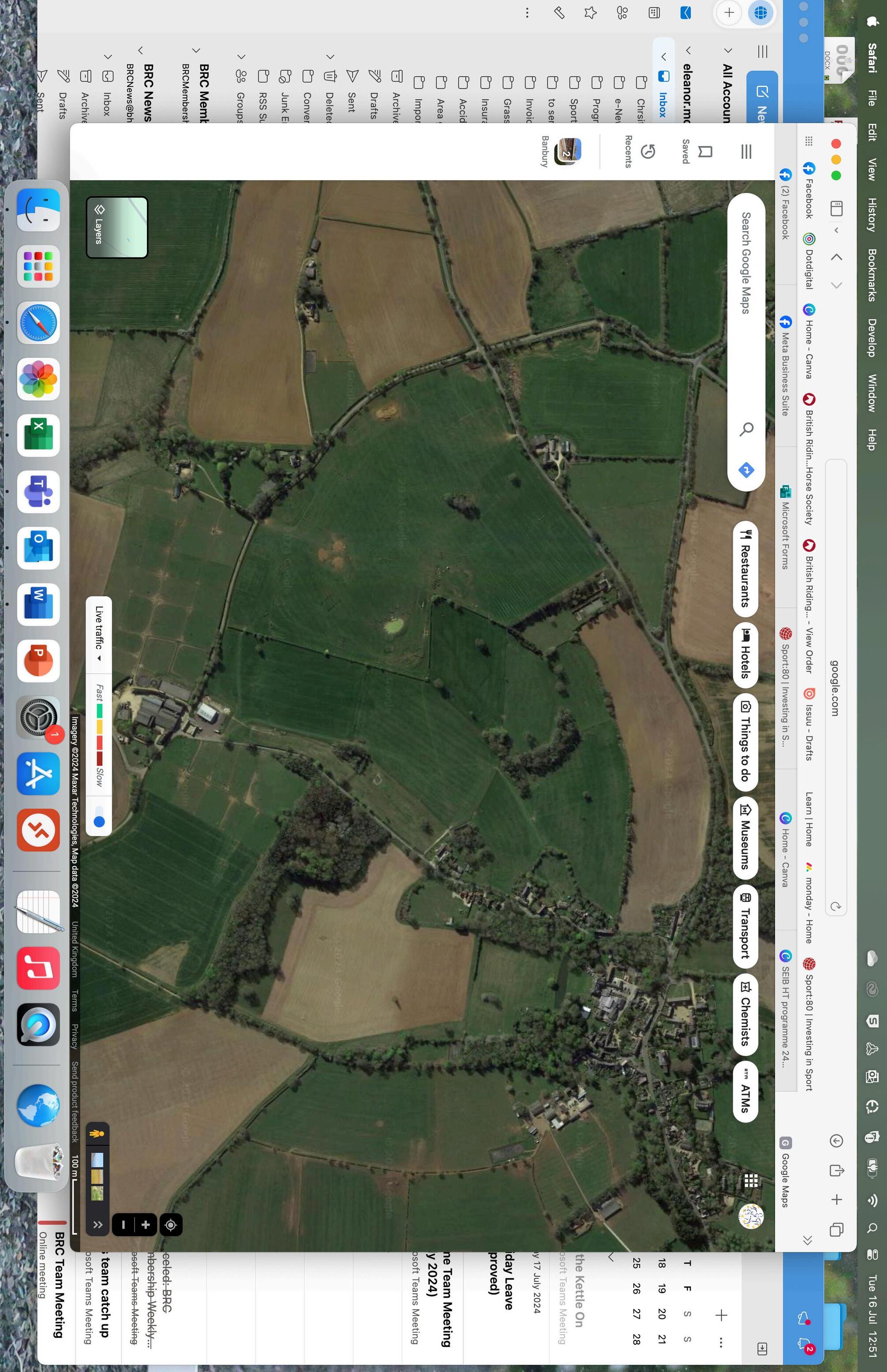
Task: Expand the Groups folder in Outlook
Action: coord(241,56)
